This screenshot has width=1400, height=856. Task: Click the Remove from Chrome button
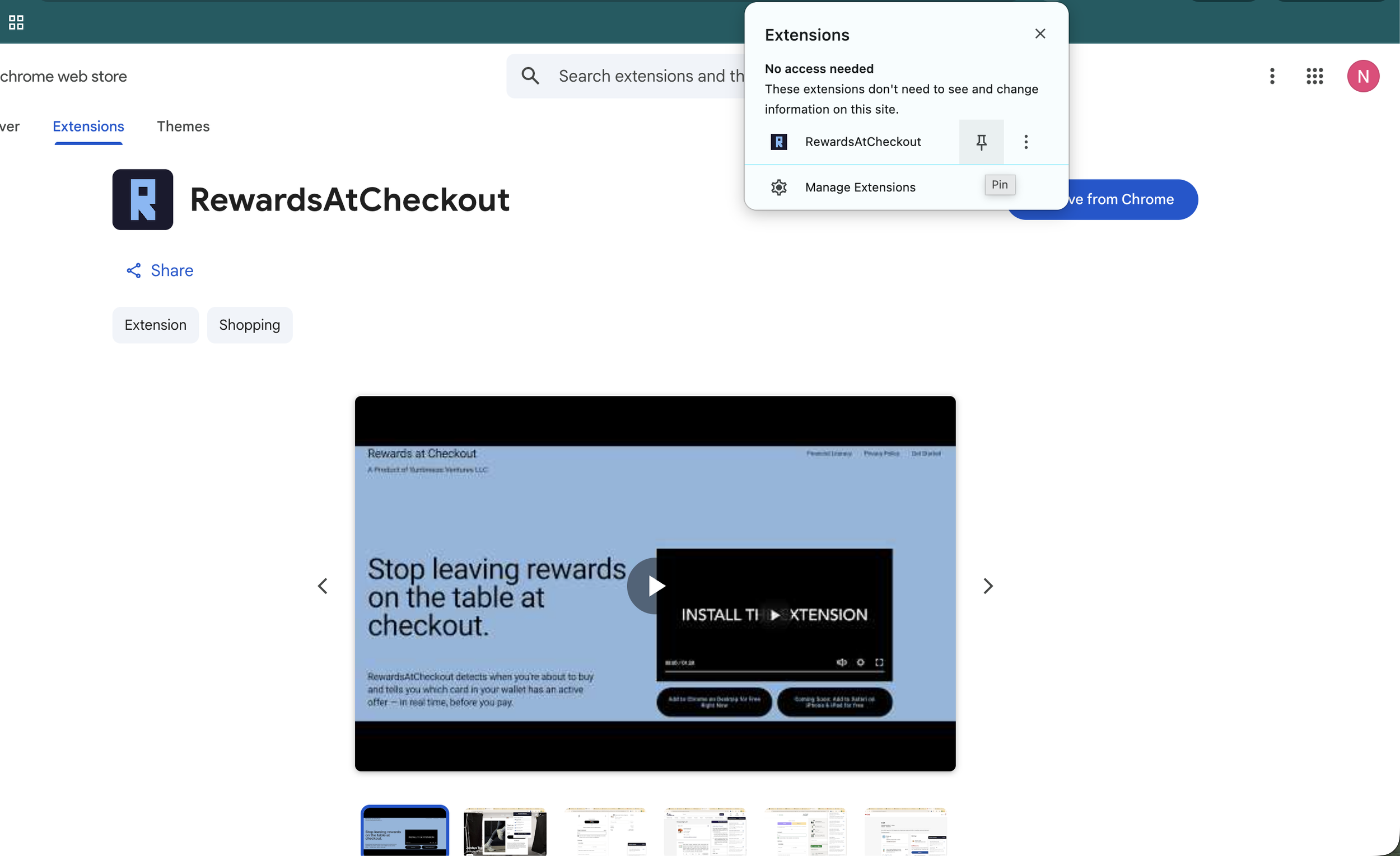pyautogui.click(x=1131, y=199)
